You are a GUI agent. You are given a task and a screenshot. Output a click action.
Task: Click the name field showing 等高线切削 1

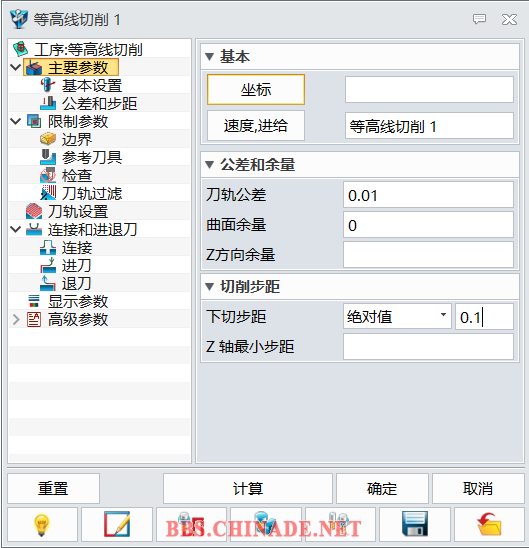(429, 126)
